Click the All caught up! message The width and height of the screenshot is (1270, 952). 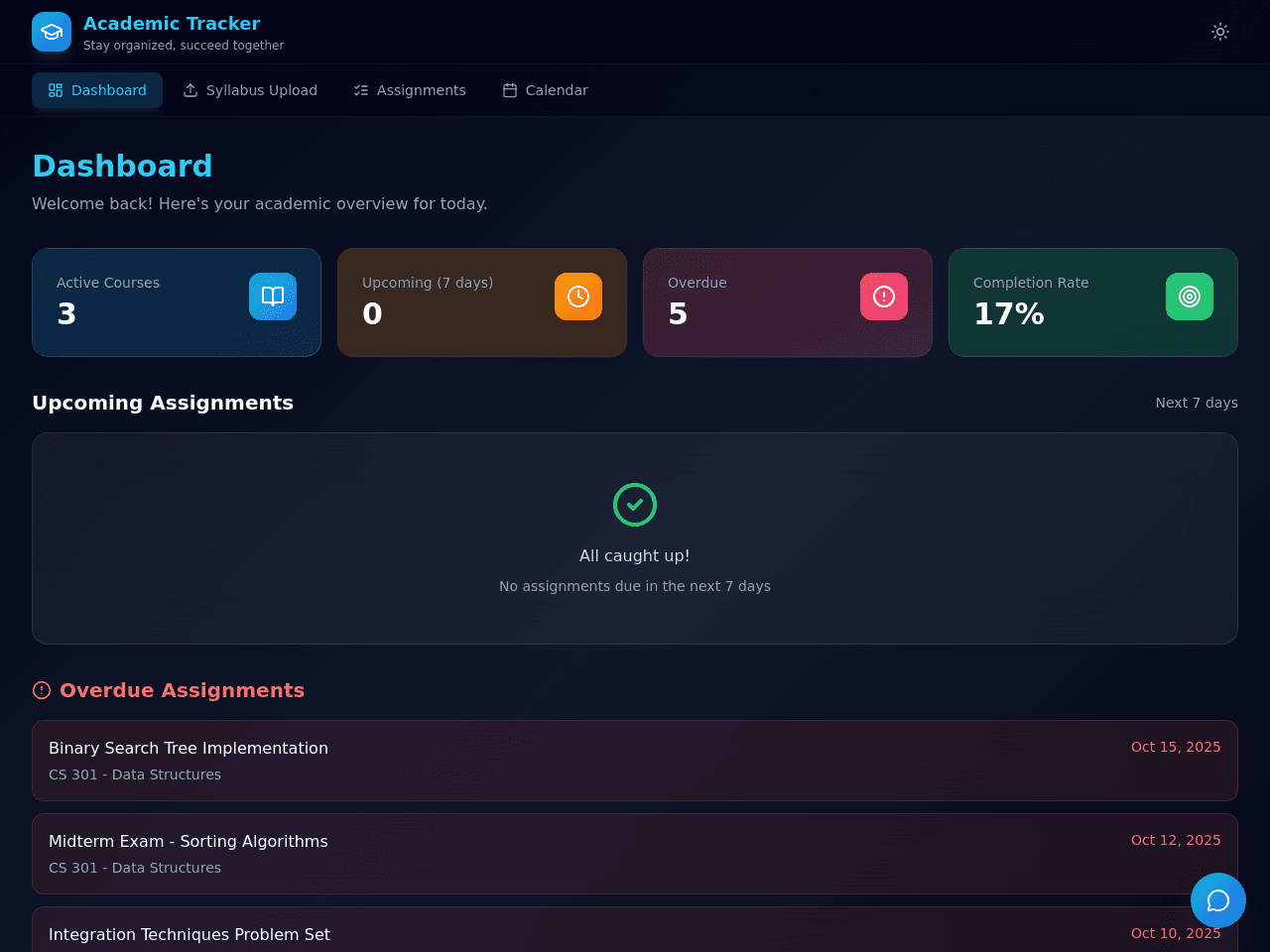[635, 555]
